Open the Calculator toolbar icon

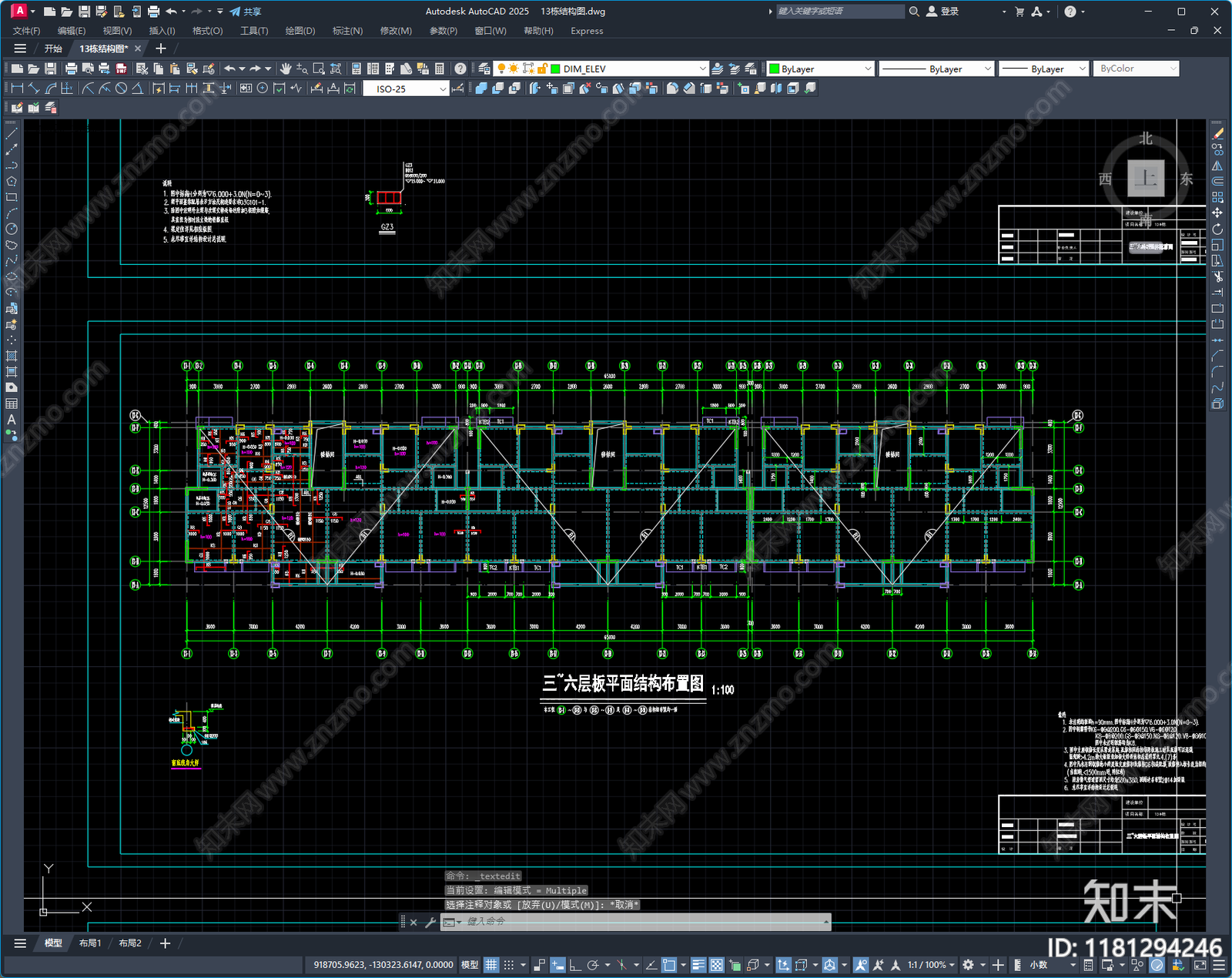point(440,69)
